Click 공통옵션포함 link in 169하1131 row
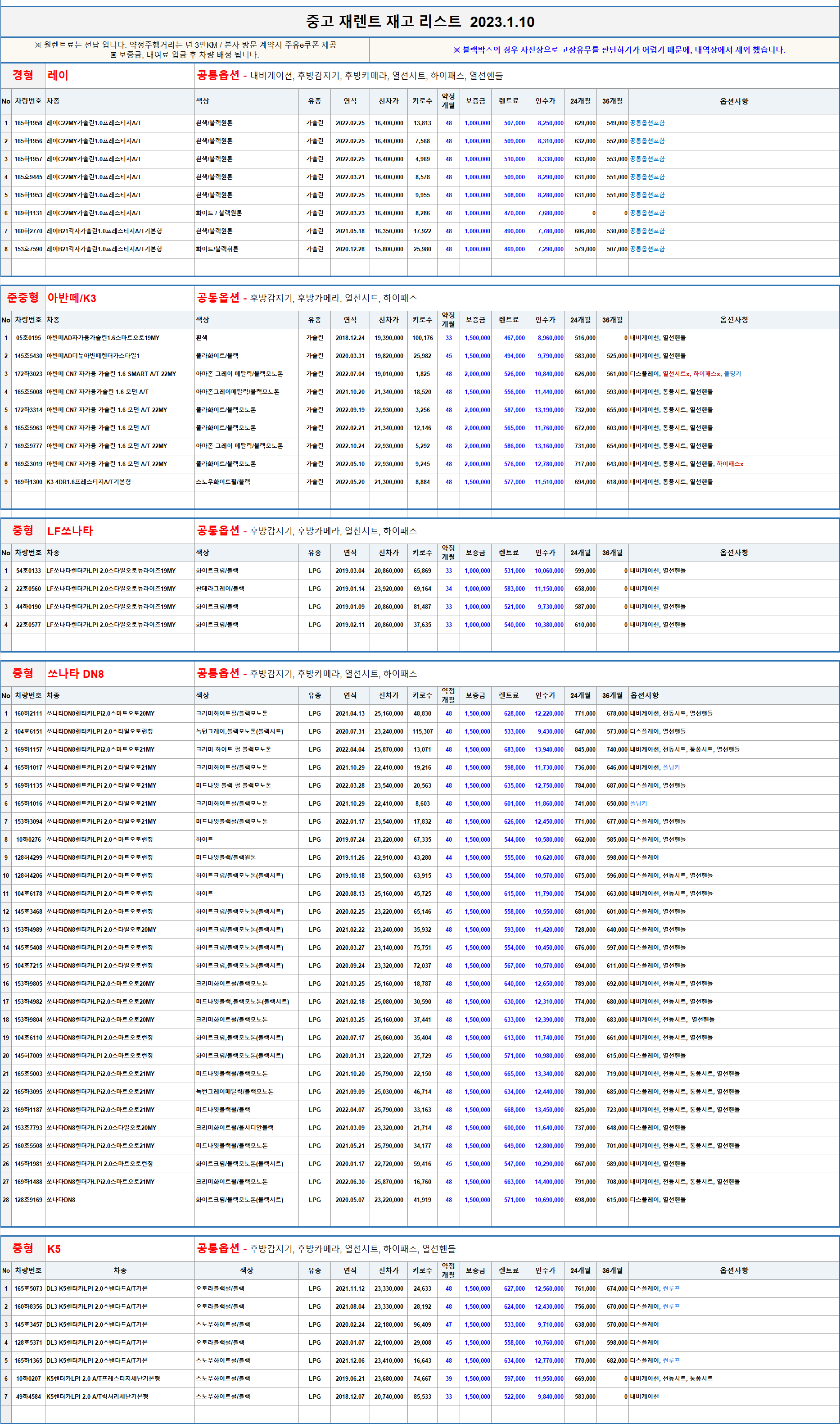840x1424 pixels. (647, 213)
